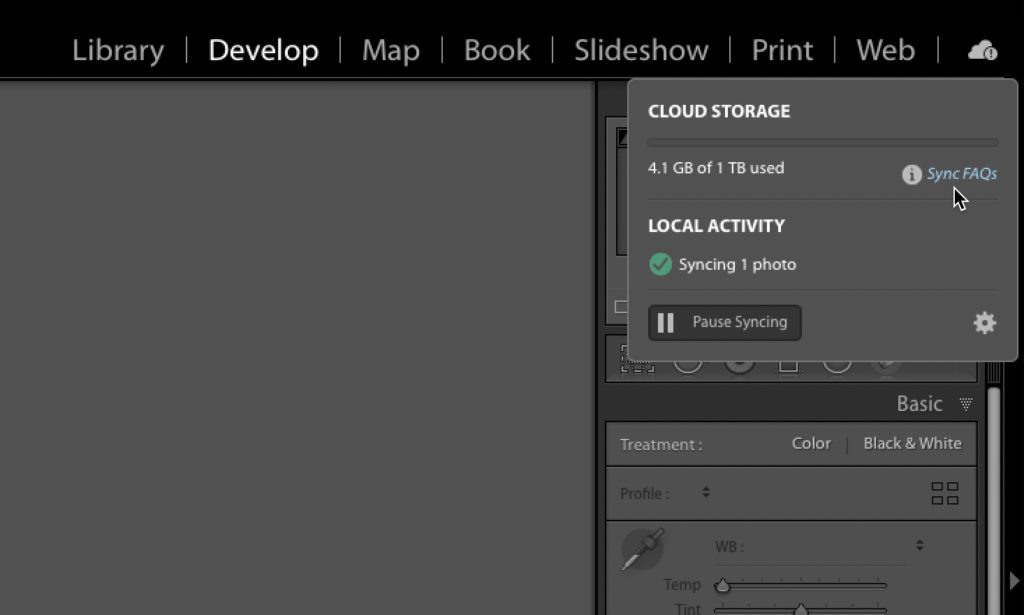This screenshot has height=615, width=1024.
Task: Select the Crop Overlay tool
Action: [637, 360]
